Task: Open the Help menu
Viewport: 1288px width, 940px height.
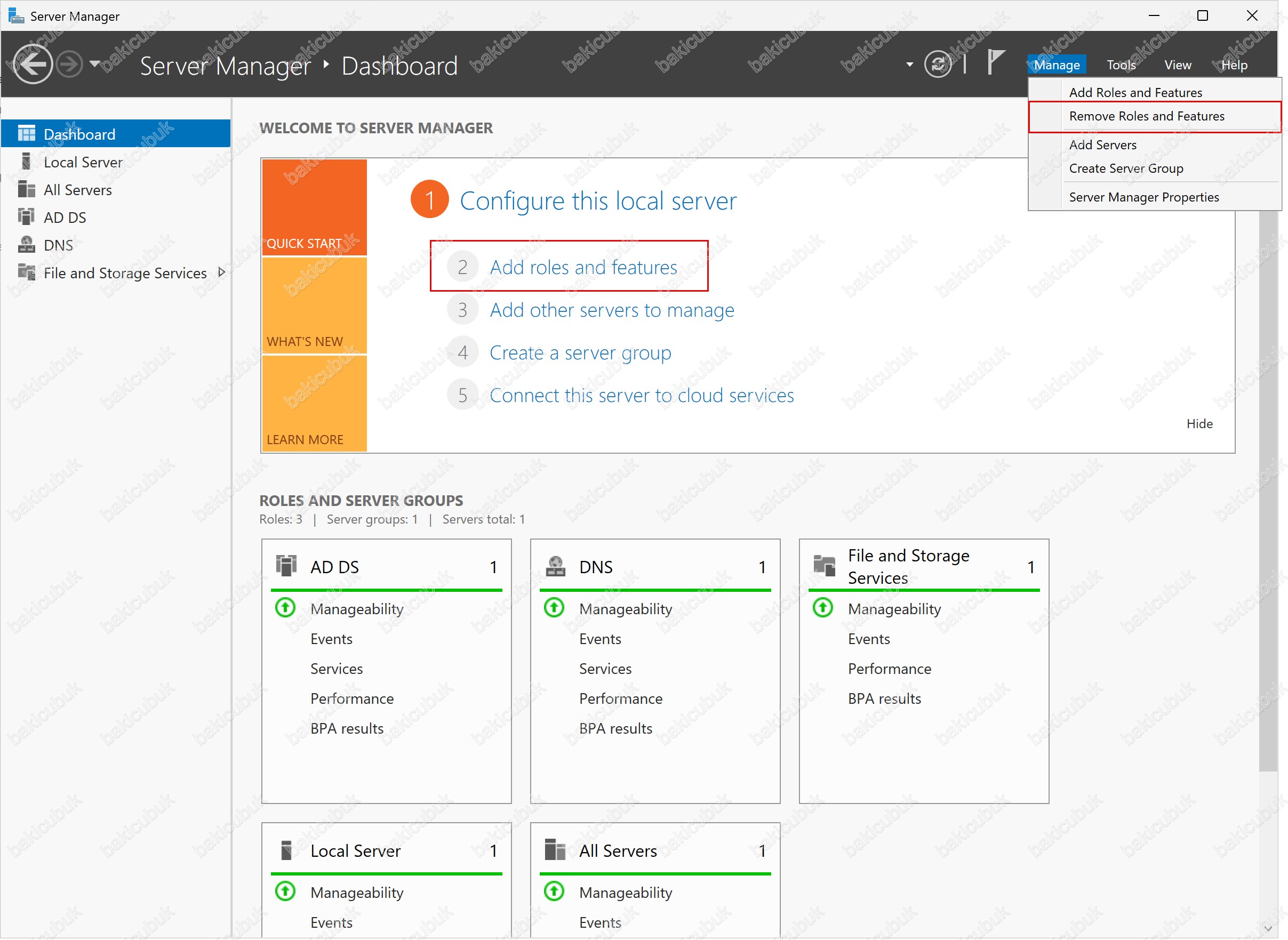Action: [1234, 65]
